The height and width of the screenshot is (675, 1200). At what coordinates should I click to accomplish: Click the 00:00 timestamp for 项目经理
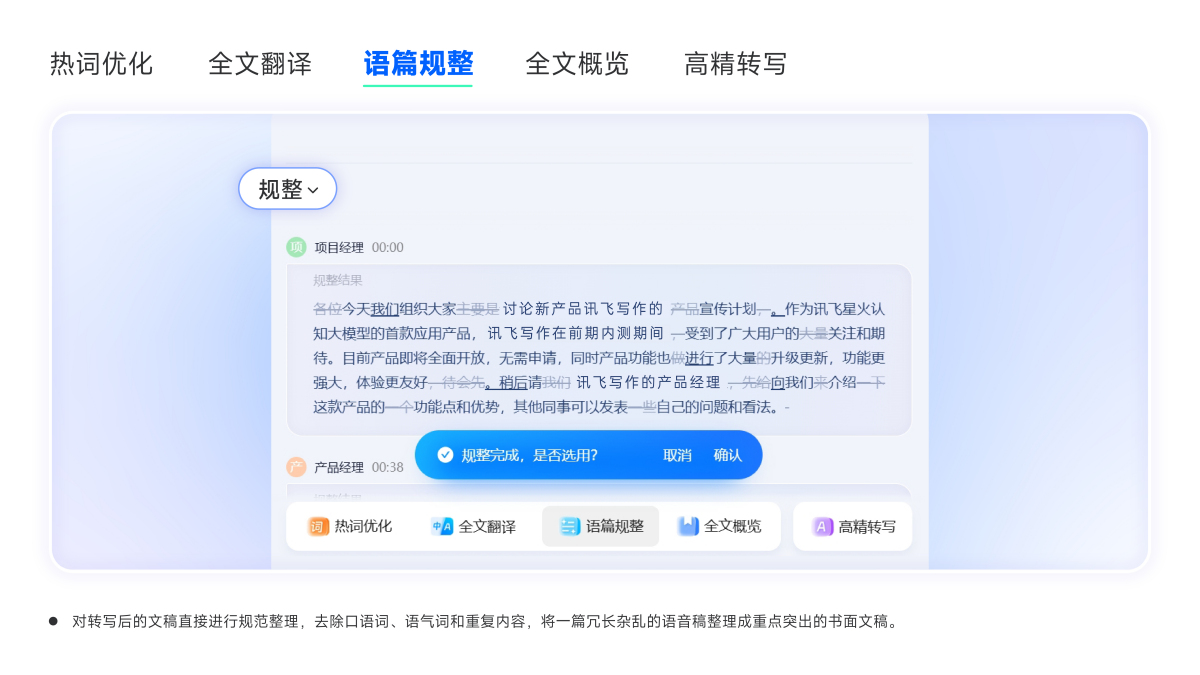pyautogui.click(x=390, y=247)
